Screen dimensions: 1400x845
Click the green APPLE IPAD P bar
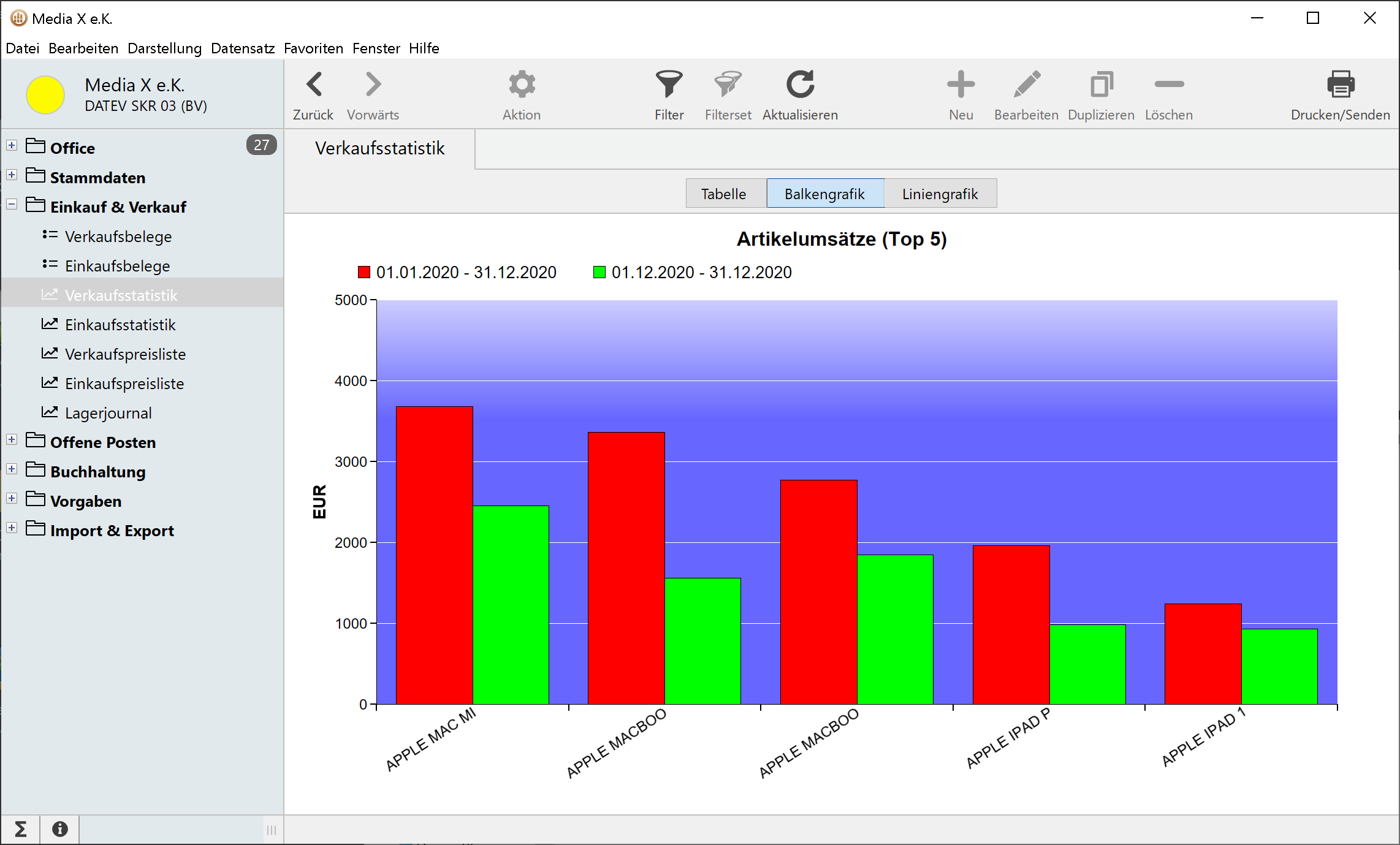1087,664
